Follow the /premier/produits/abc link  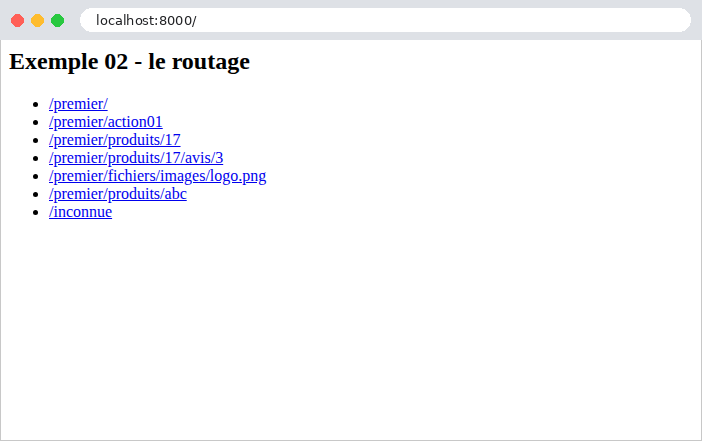118,194
